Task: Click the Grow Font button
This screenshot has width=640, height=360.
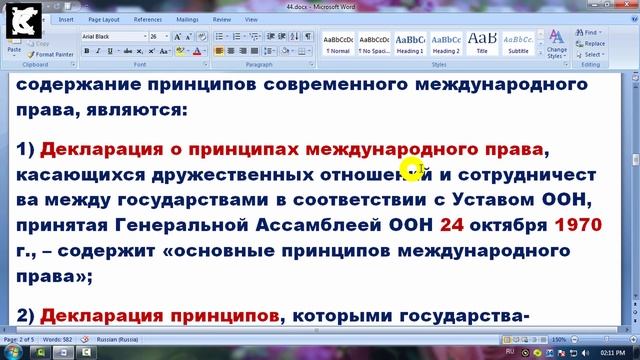Action: click(x=177, y=37)
